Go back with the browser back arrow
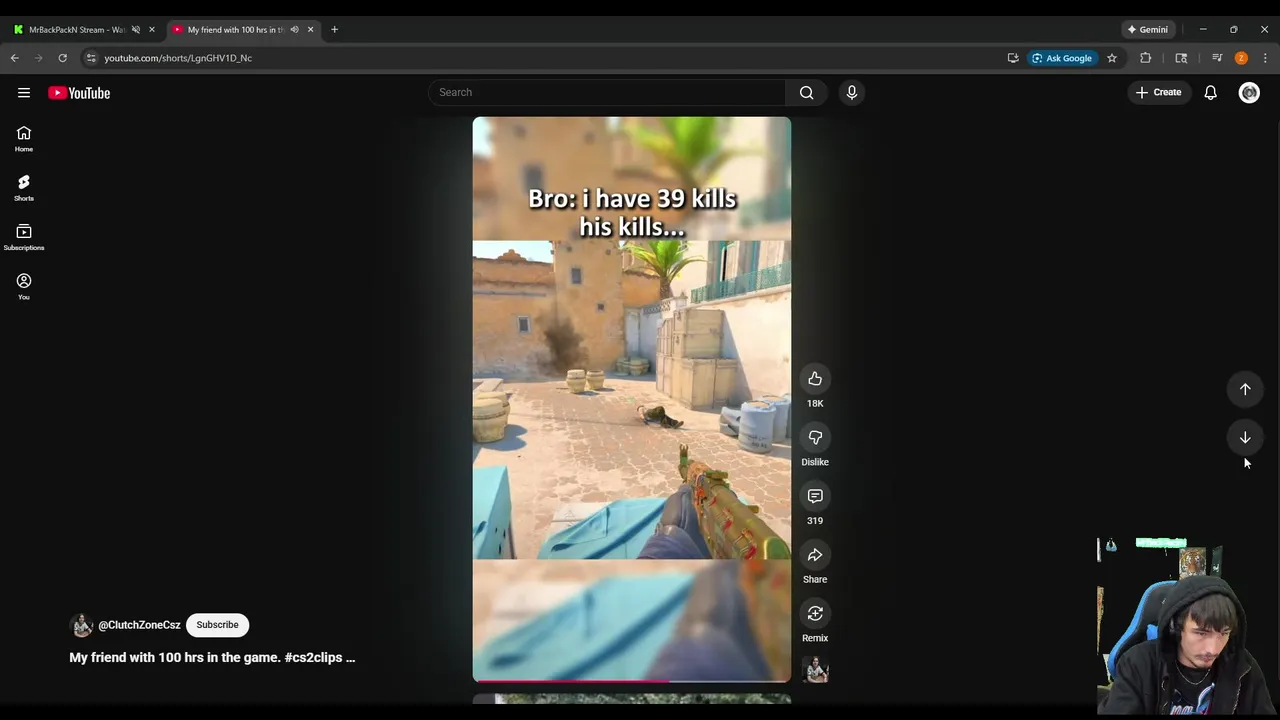The image size is (1280, 720). click(x=15, y=58)
